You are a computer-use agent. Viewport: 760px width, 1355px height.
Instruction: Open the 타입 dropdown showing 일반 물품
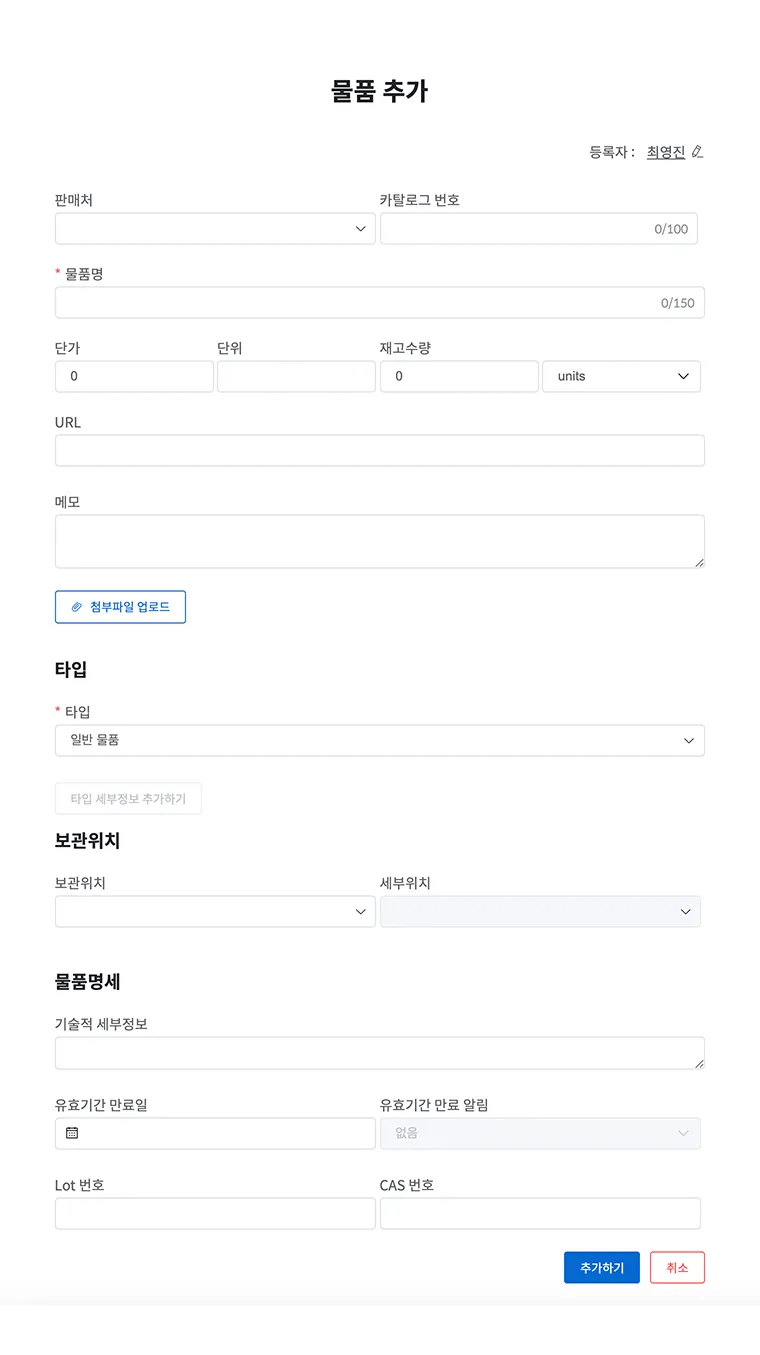point(380,741)
